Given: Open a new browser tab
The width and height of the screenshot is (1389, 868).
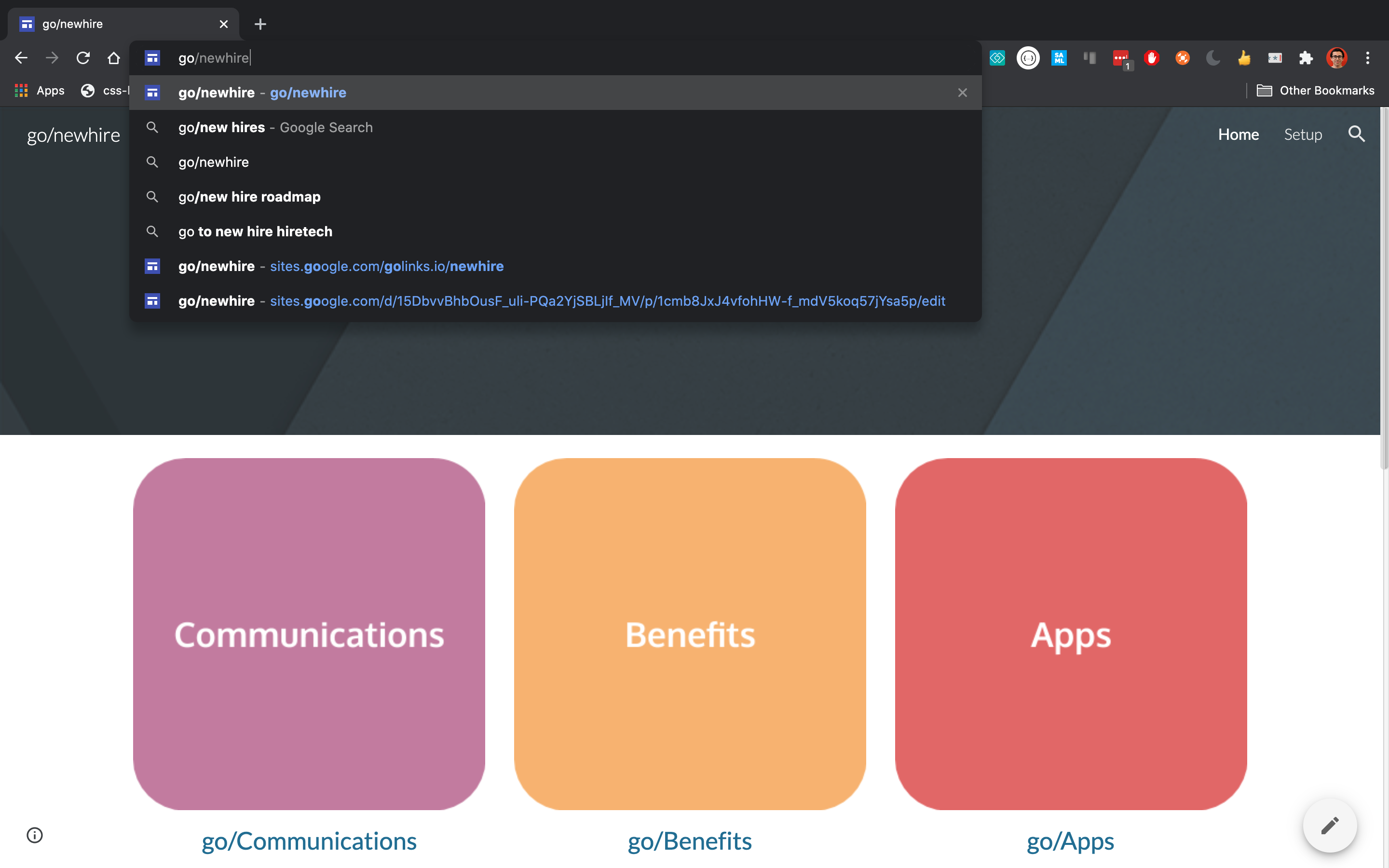Looking at the screenshot, I should tap(260, 24).
